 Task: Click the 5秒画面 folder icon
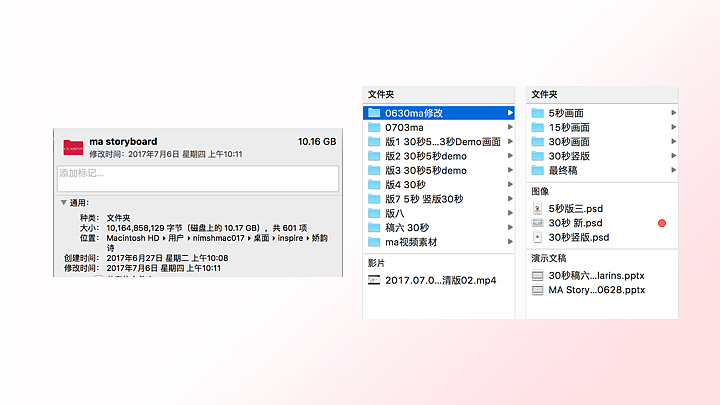(538, 113)
